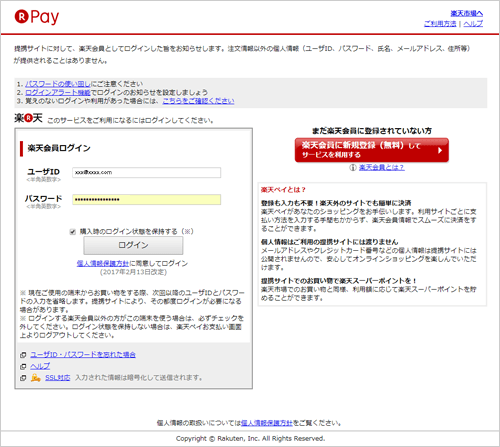Open the ログインアラート機能 link
The height and width of the screenshot is (447, 500).
pos(58,92)
